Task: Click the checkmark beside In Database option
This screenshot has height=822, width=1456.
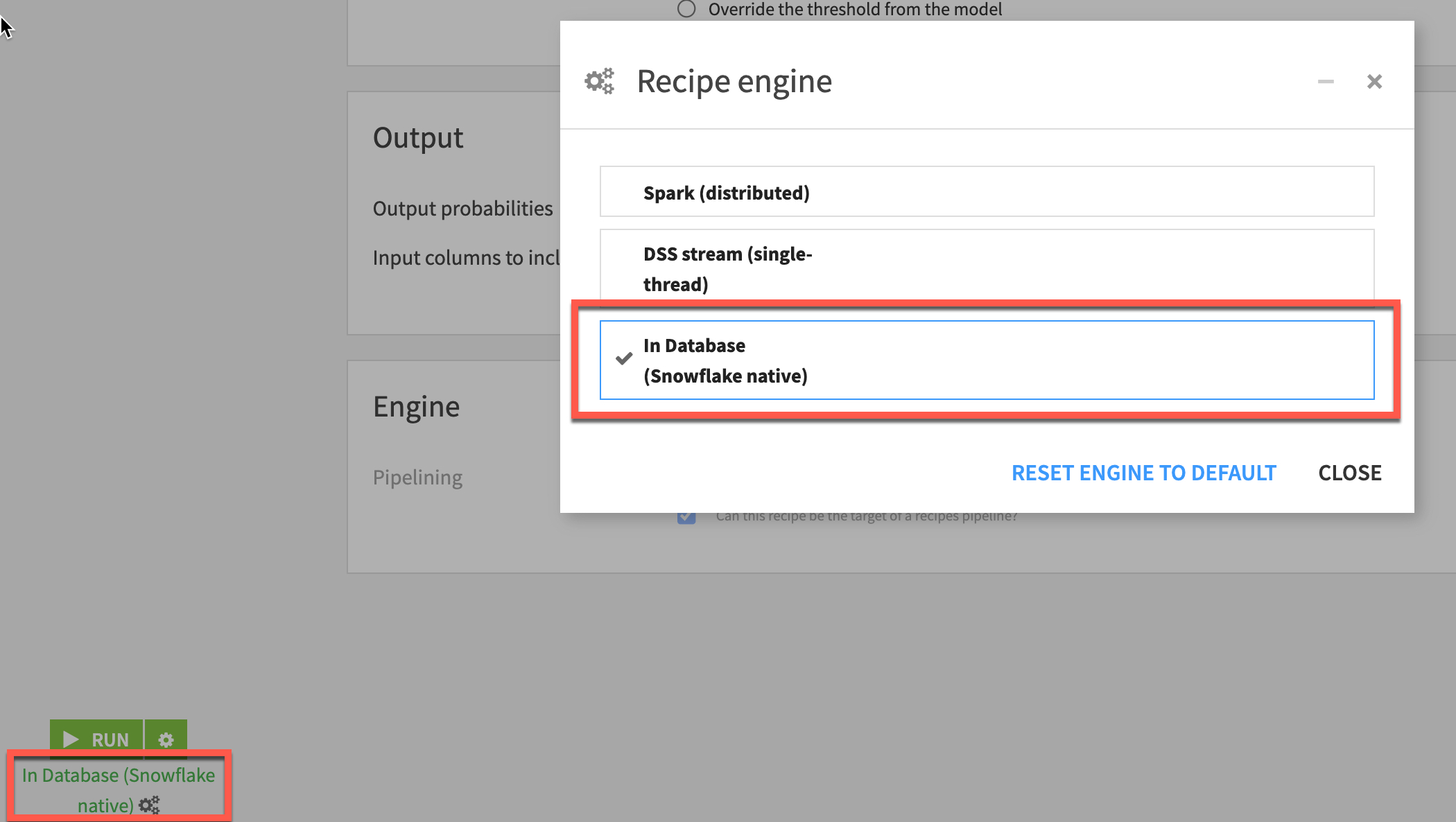Action: (624, 358)
